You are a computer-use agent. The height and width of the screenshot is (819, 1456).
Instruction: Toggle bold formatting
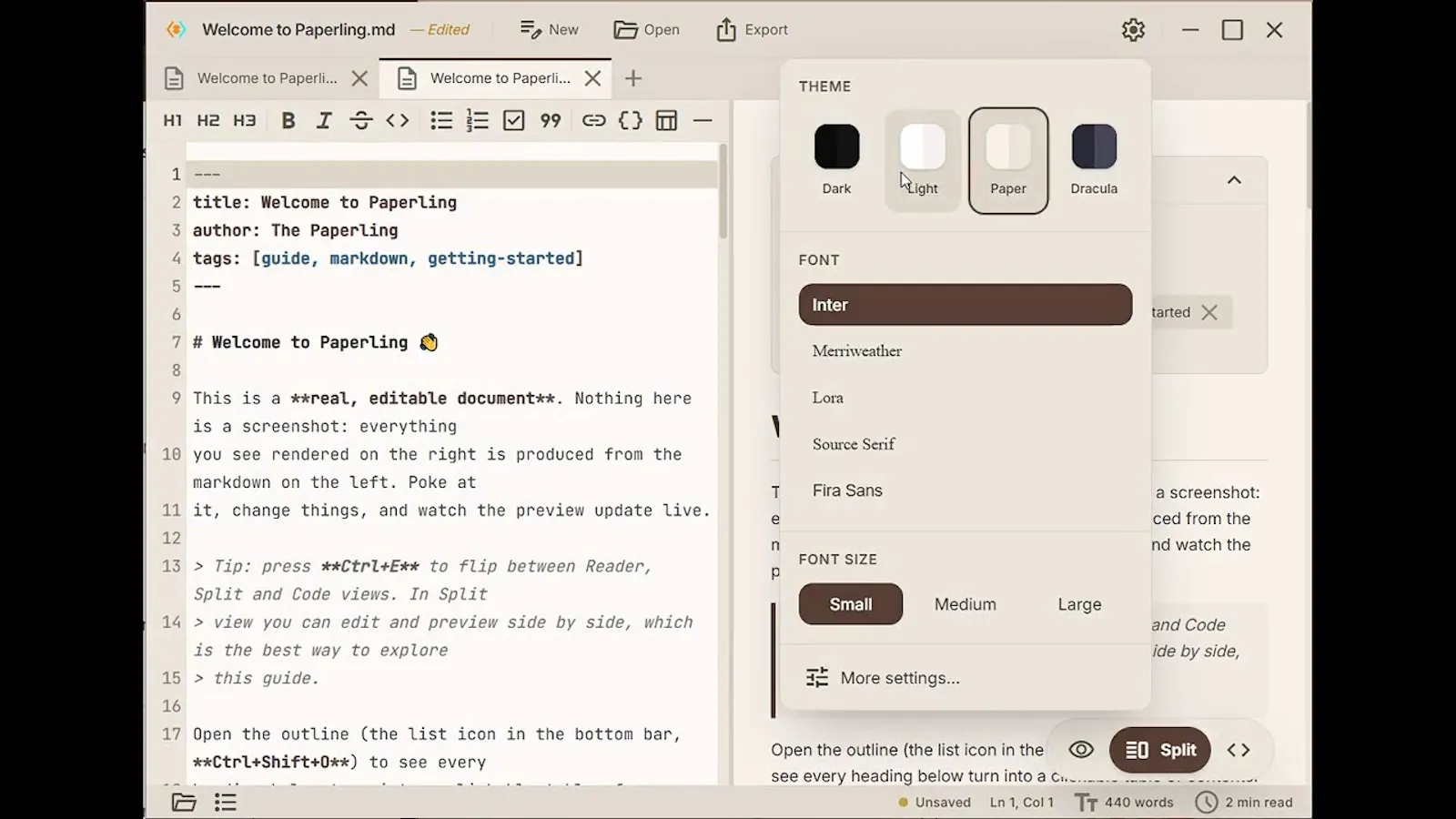click(288, 120)
